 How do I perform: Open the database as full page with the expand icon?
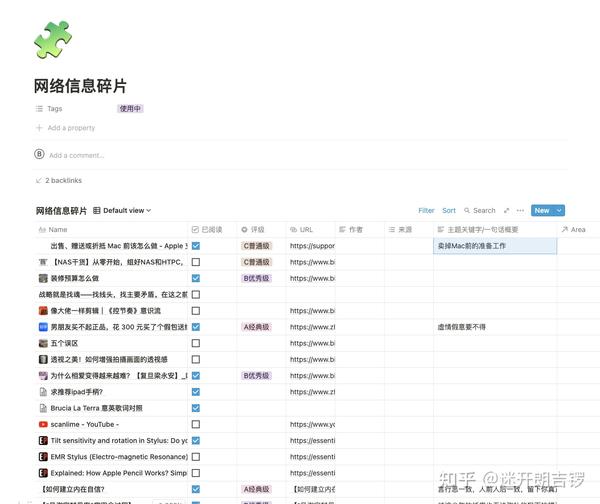[507, 210]
